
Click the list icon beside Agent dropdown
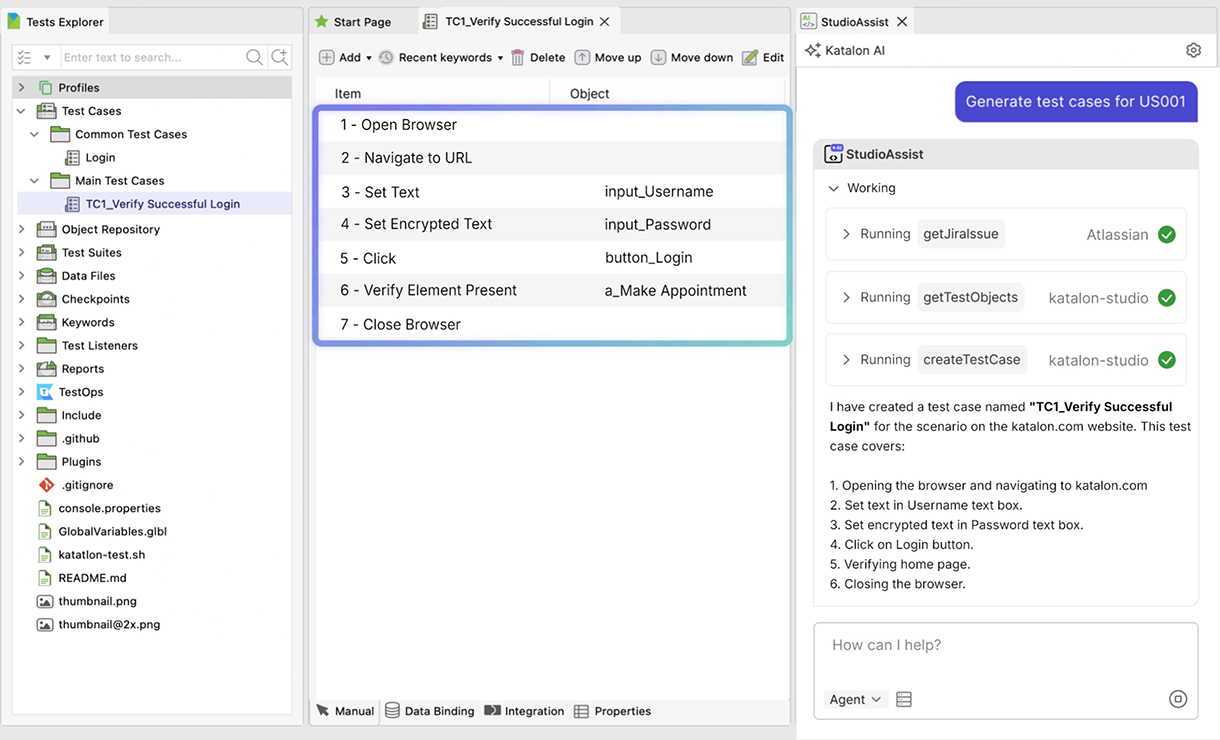pos(904,699)
